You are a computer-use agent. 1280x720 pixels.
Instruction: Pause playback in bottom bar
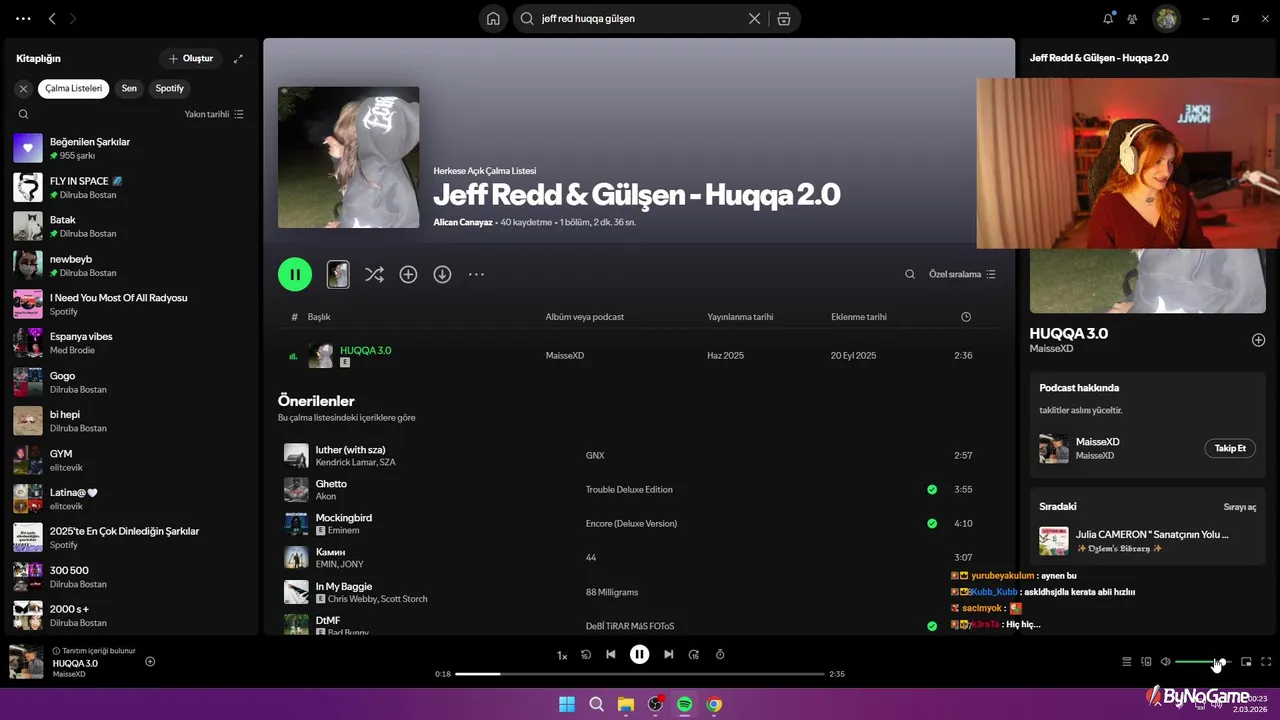[640, 655]
